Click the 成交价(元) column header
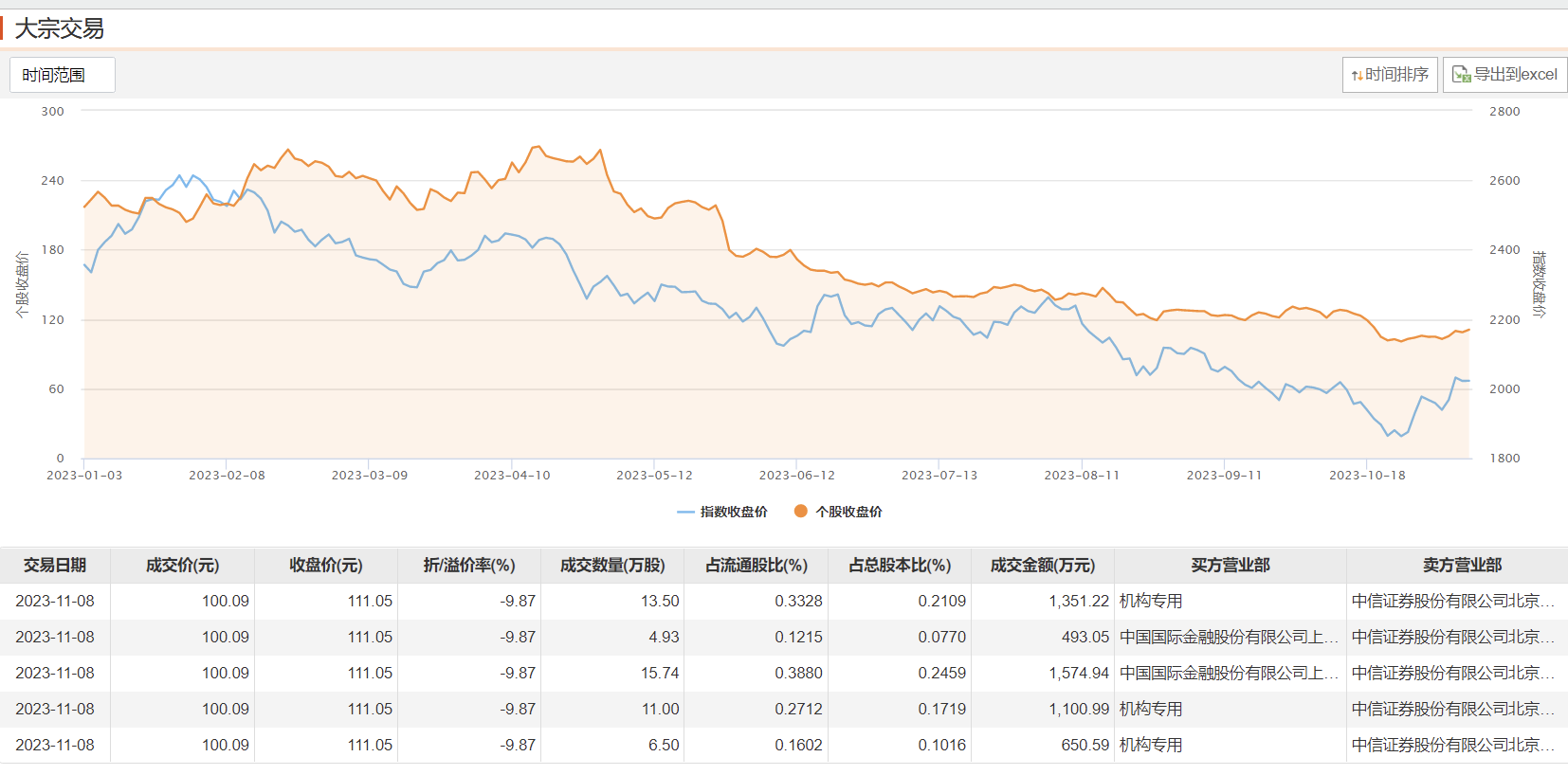Image resolution: width=1568 pixels, height=775 pixels. [x=182, y=566]
